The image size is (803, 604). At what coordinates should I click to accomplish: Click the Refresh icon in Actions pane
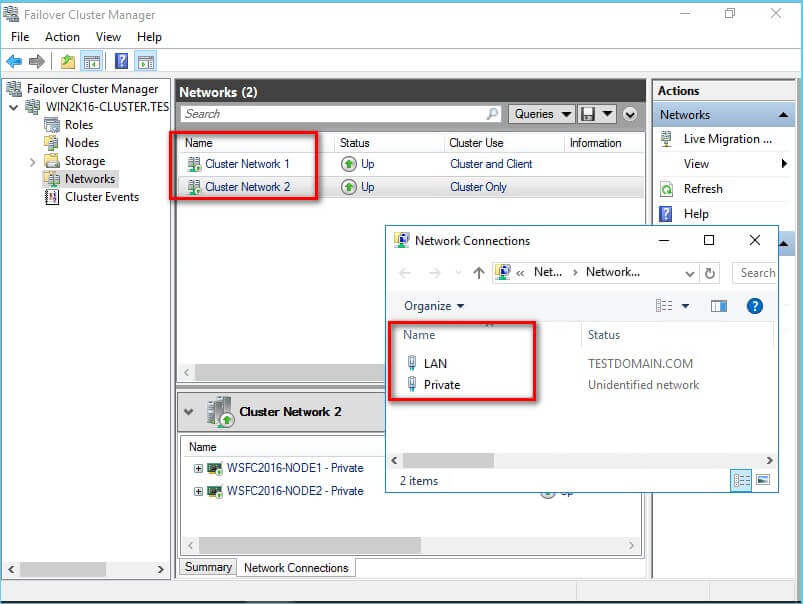click(666, 189)
